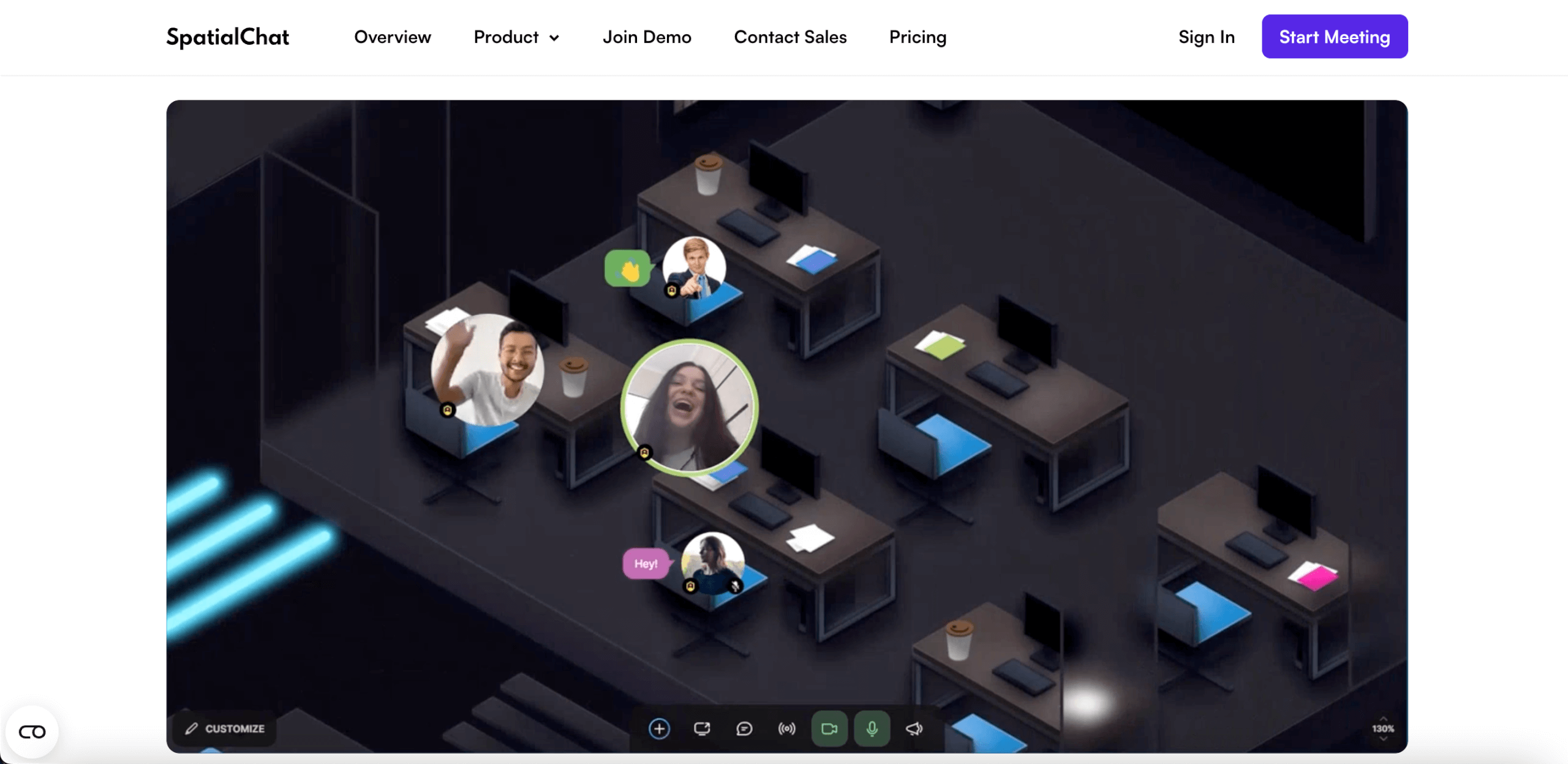This screenshot has height=764, width=1568.
Task: Click the badge icon on the suited man's avatar
Action: [672, 290]
